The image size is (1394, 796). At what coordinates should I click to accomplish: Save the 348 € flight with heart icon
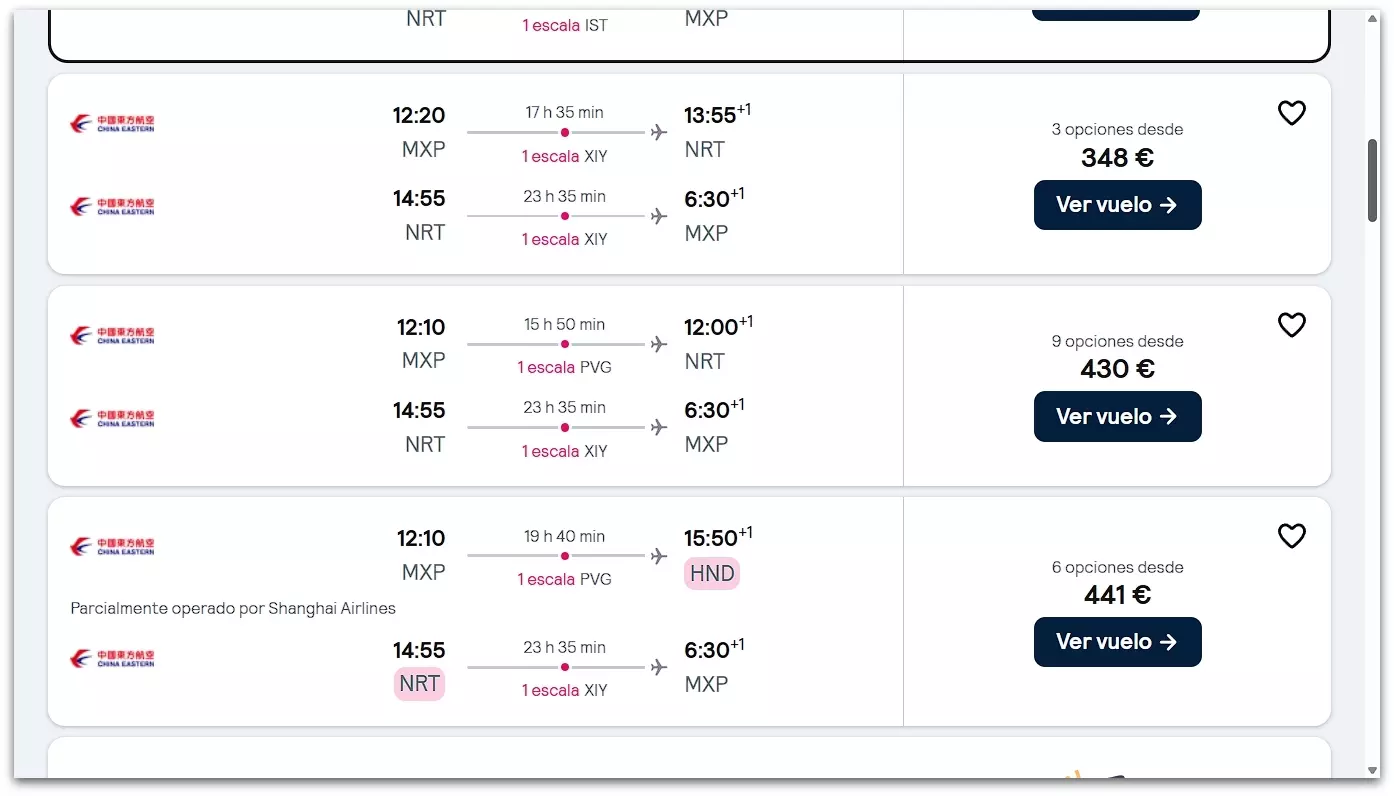[1291, 114]
